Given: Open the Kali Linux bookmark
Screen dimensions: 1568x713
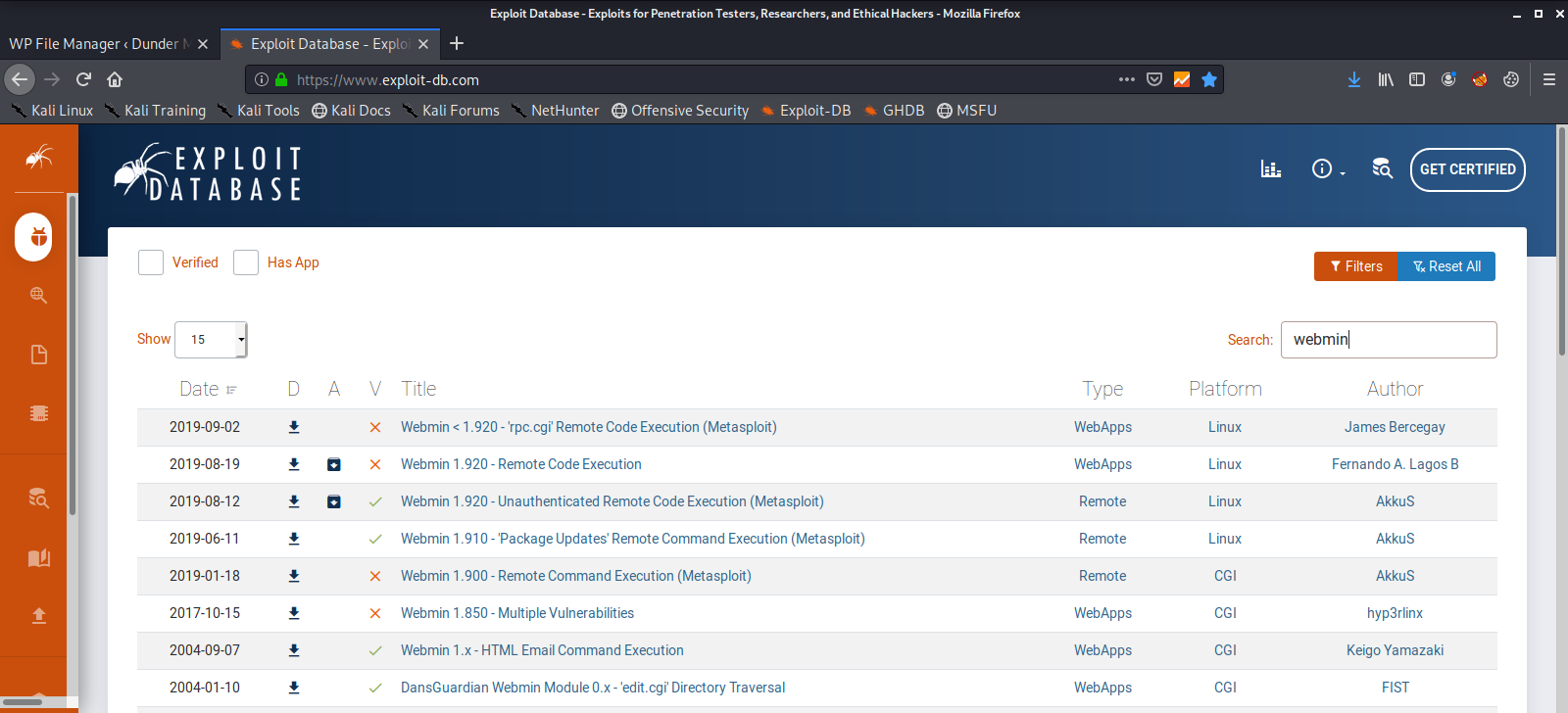Looking at the screenshot, I should [52, 111].
